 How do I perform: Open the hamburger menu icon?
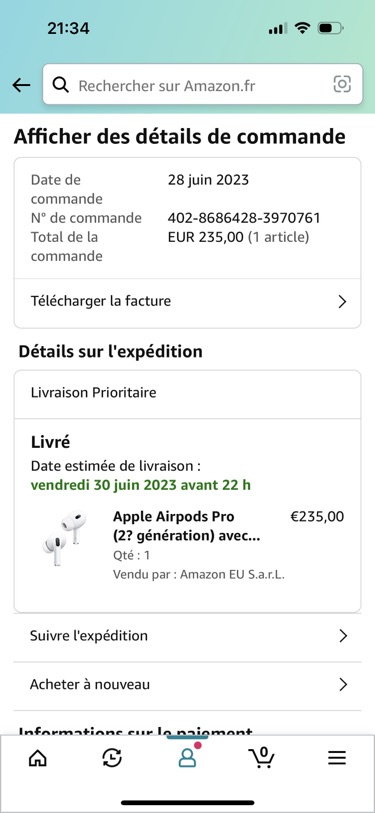click(337, 758)
